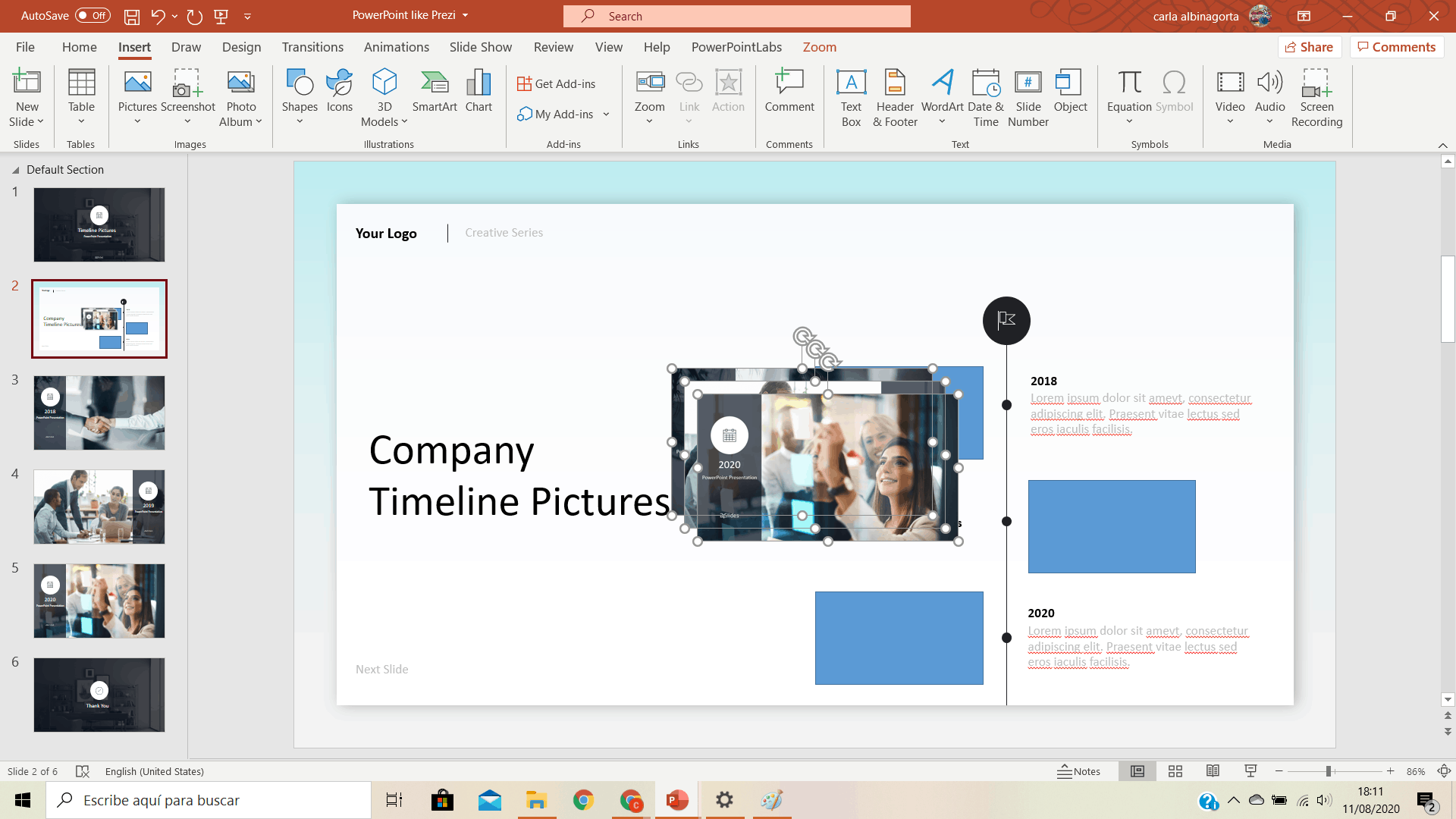Enable Reading View in status bar
The width and height of the screenshot is (1456, 819).
(1214, 771)
